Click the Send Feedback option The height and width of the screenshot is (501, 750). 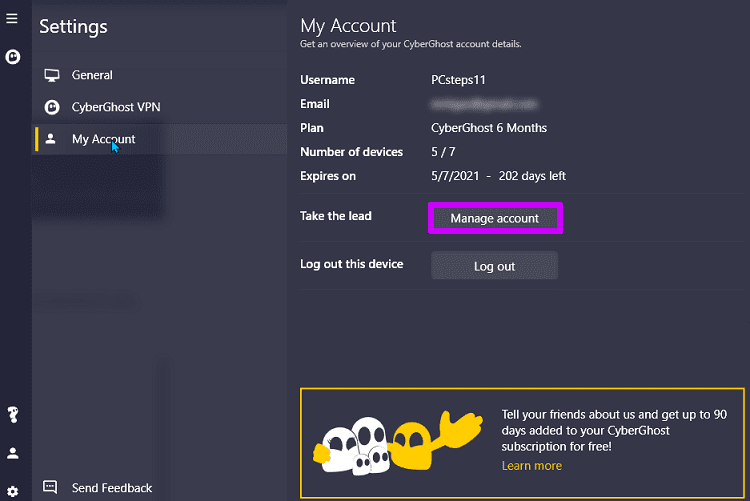112,488
